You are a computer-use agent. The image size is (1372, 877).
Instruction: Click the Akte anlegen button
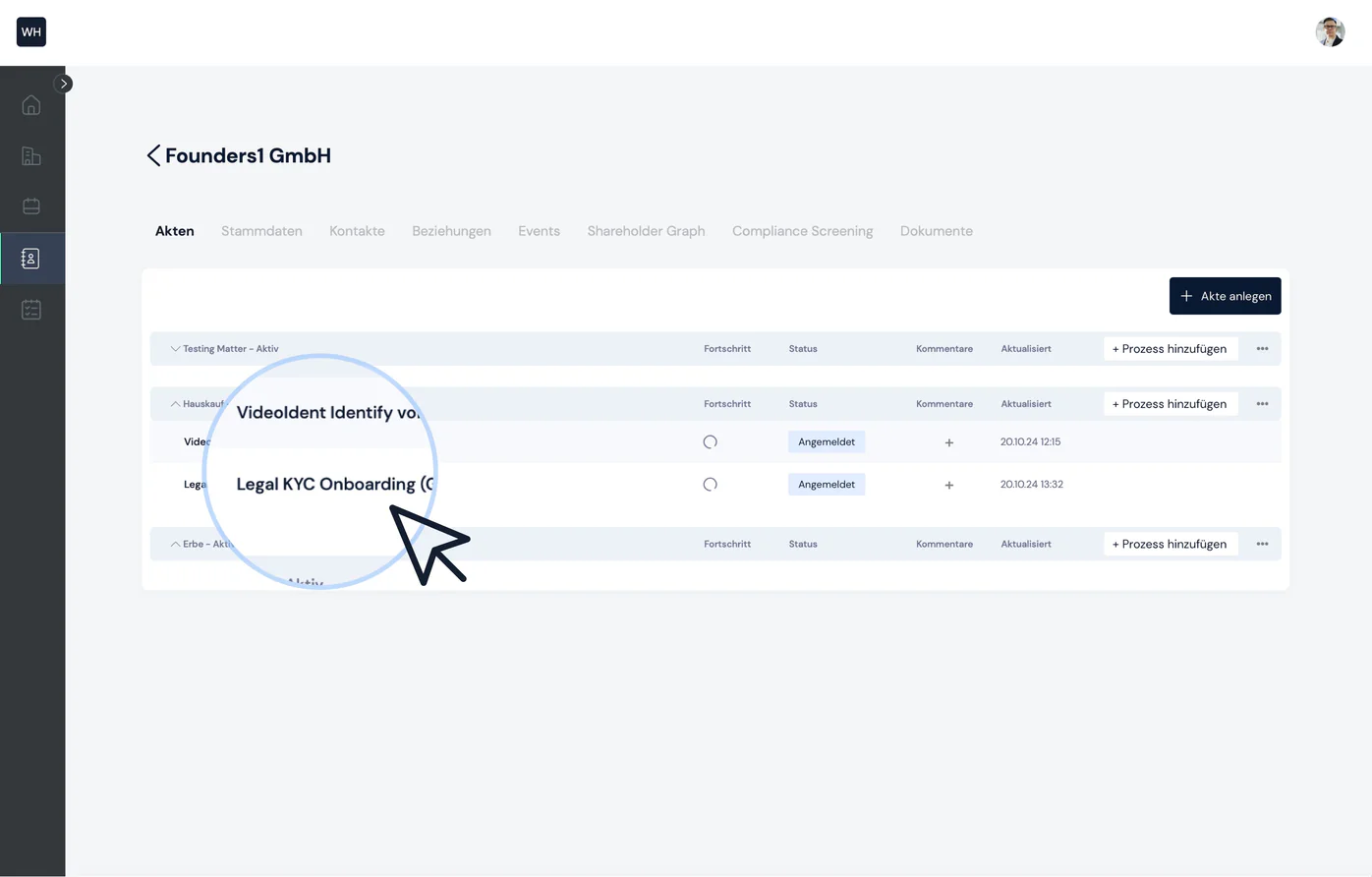1225,296
